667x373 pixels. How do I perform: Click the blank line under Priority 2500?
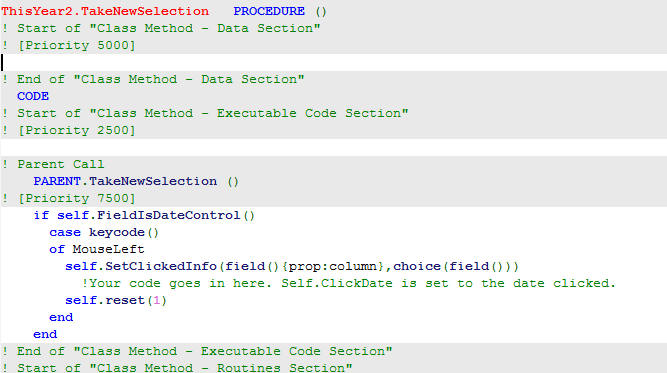tap(334, 148)
